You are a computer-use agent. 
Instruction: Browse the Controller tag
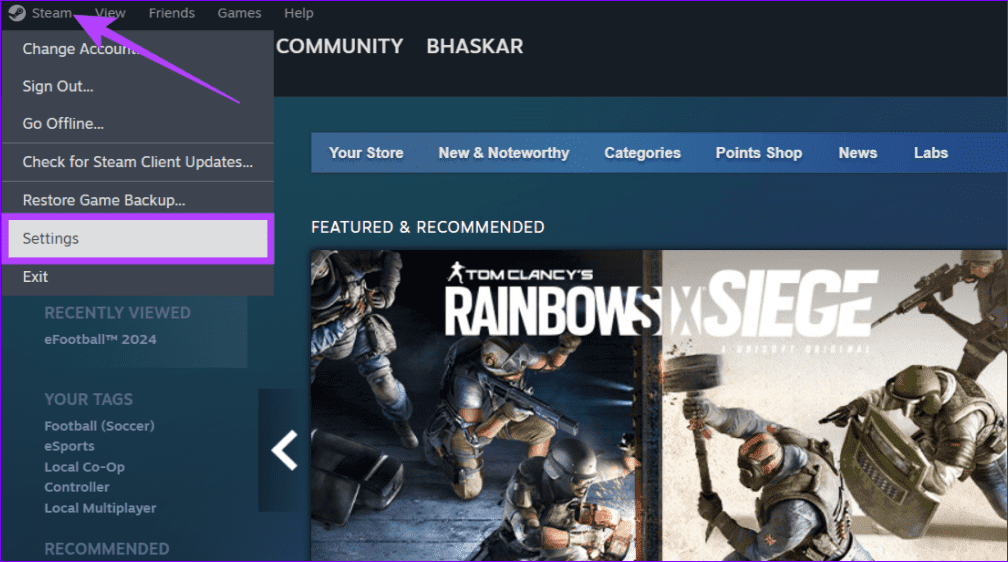tap(76, 487)
